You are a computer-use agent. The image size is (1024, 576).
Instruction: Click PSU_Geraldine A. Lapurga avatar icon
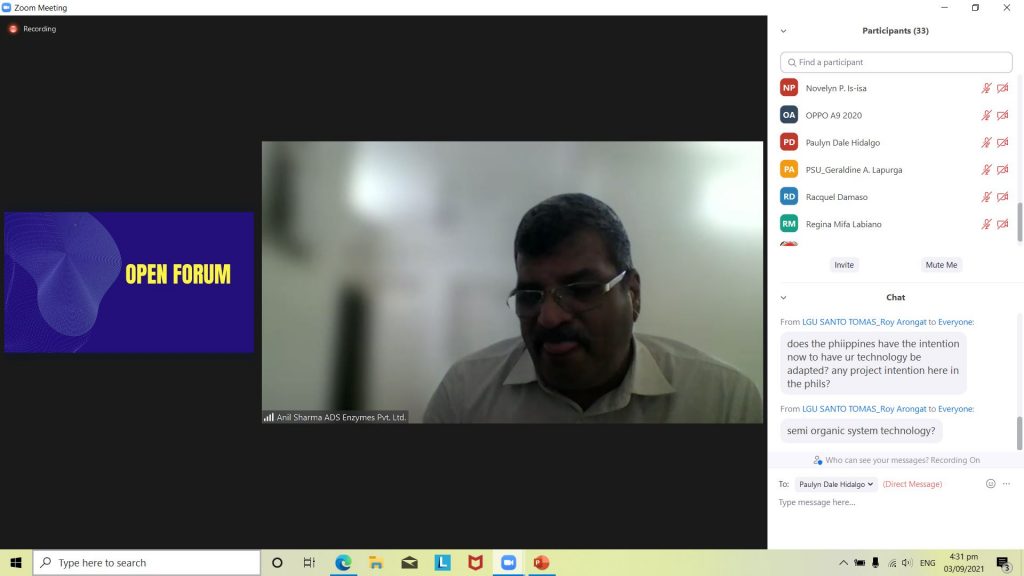click(789, 169)
